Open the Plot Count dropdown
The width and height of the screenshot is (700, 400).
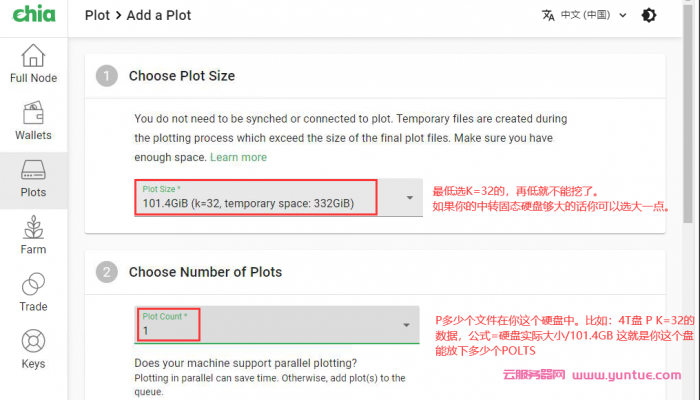[x=406, y=325]
